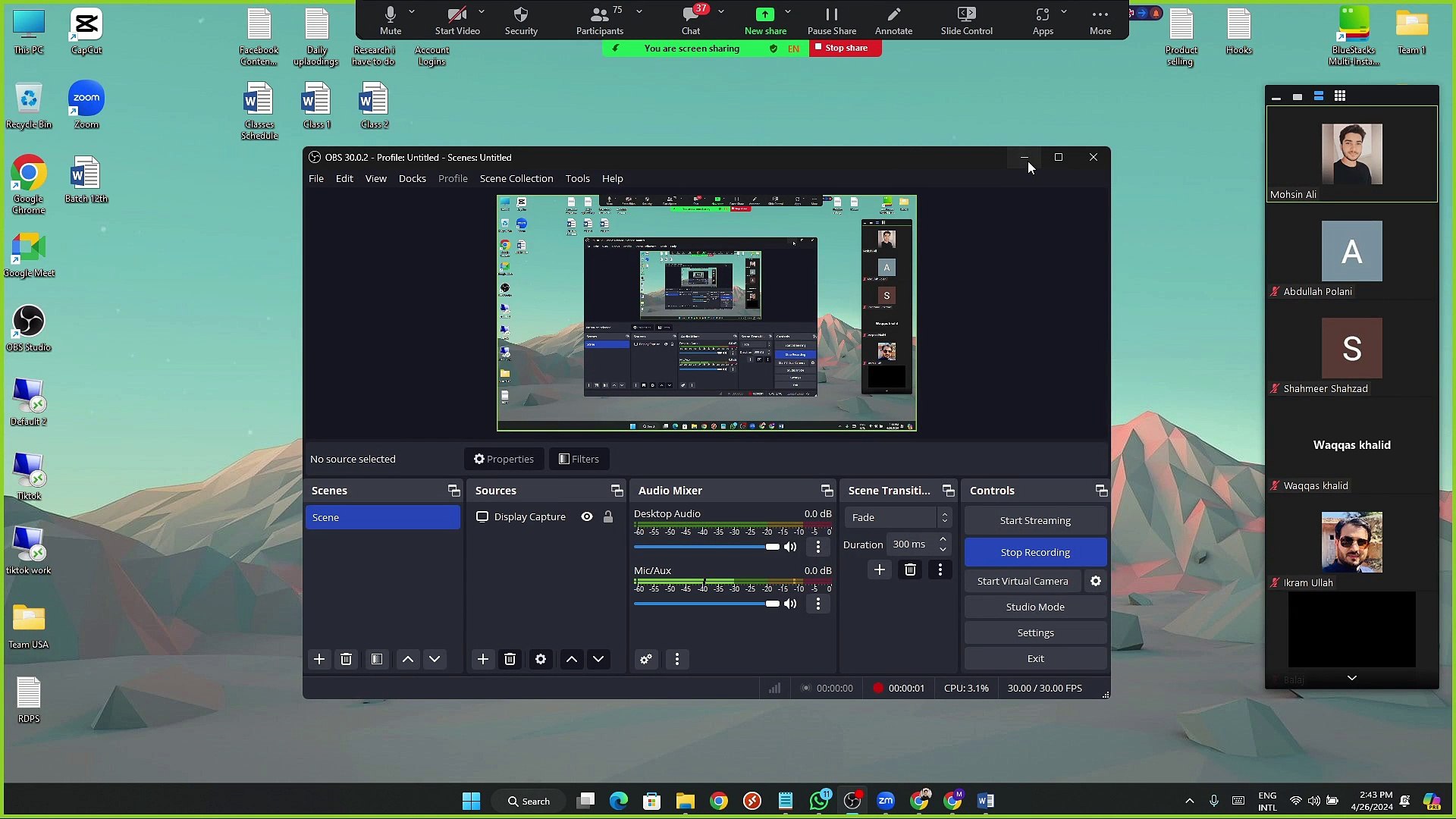Toggle lock on Display Capture source
The width and height of the screenshot is (1456, 819).
(x=608, y=516)
